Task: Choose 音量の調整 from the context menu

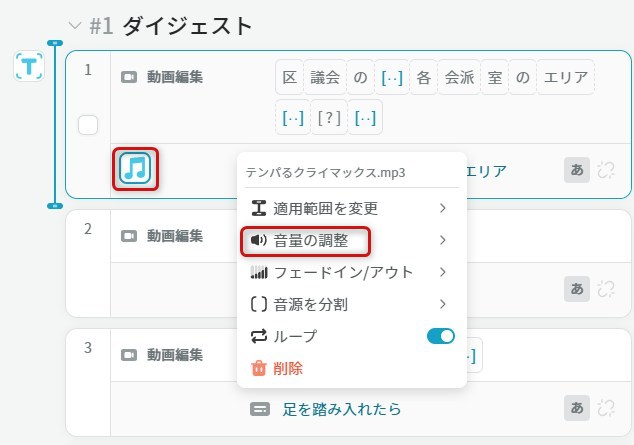Action: pos(305,240)
